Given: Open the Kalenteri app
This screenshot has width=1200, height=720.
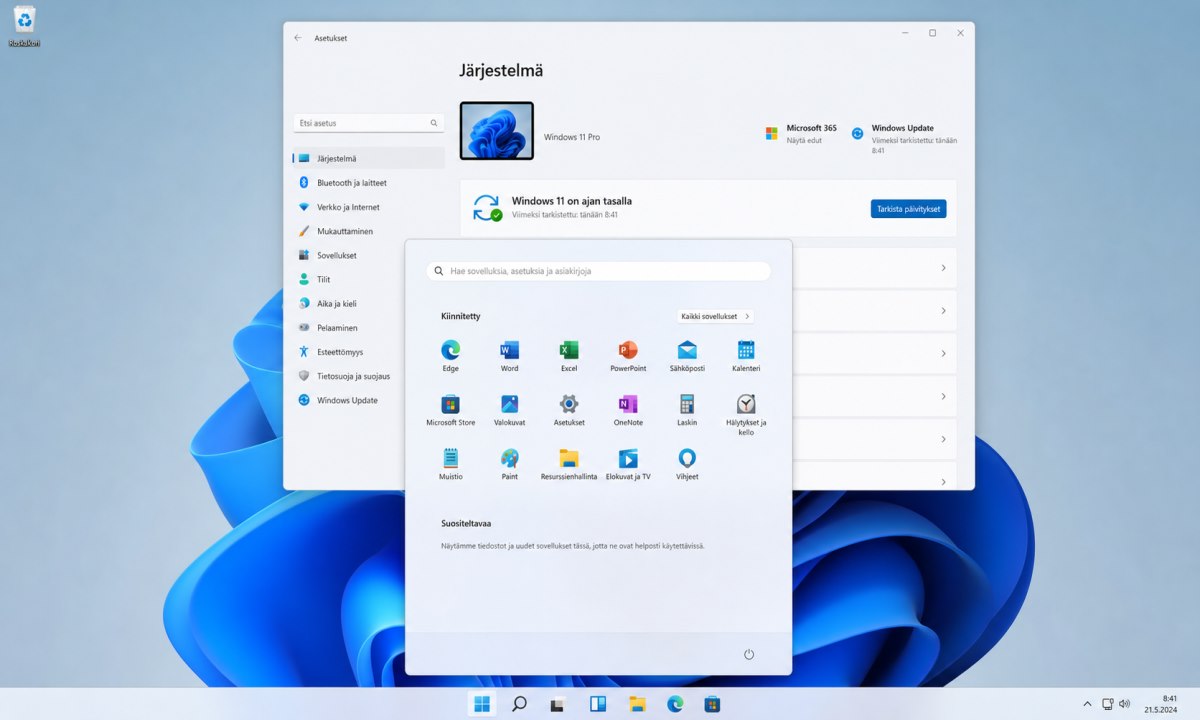Looking at the screenshot, I should tap(746, 356).
